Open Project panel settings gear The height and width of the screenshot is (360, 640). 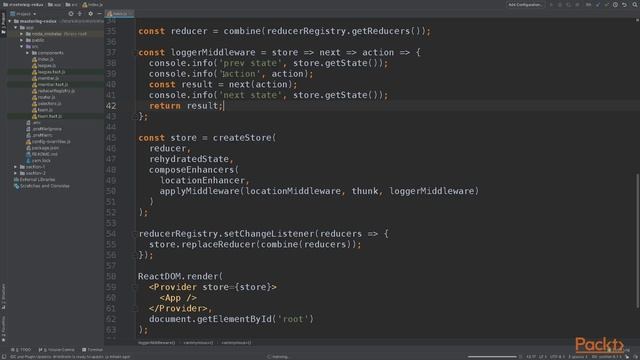[91, 13]
